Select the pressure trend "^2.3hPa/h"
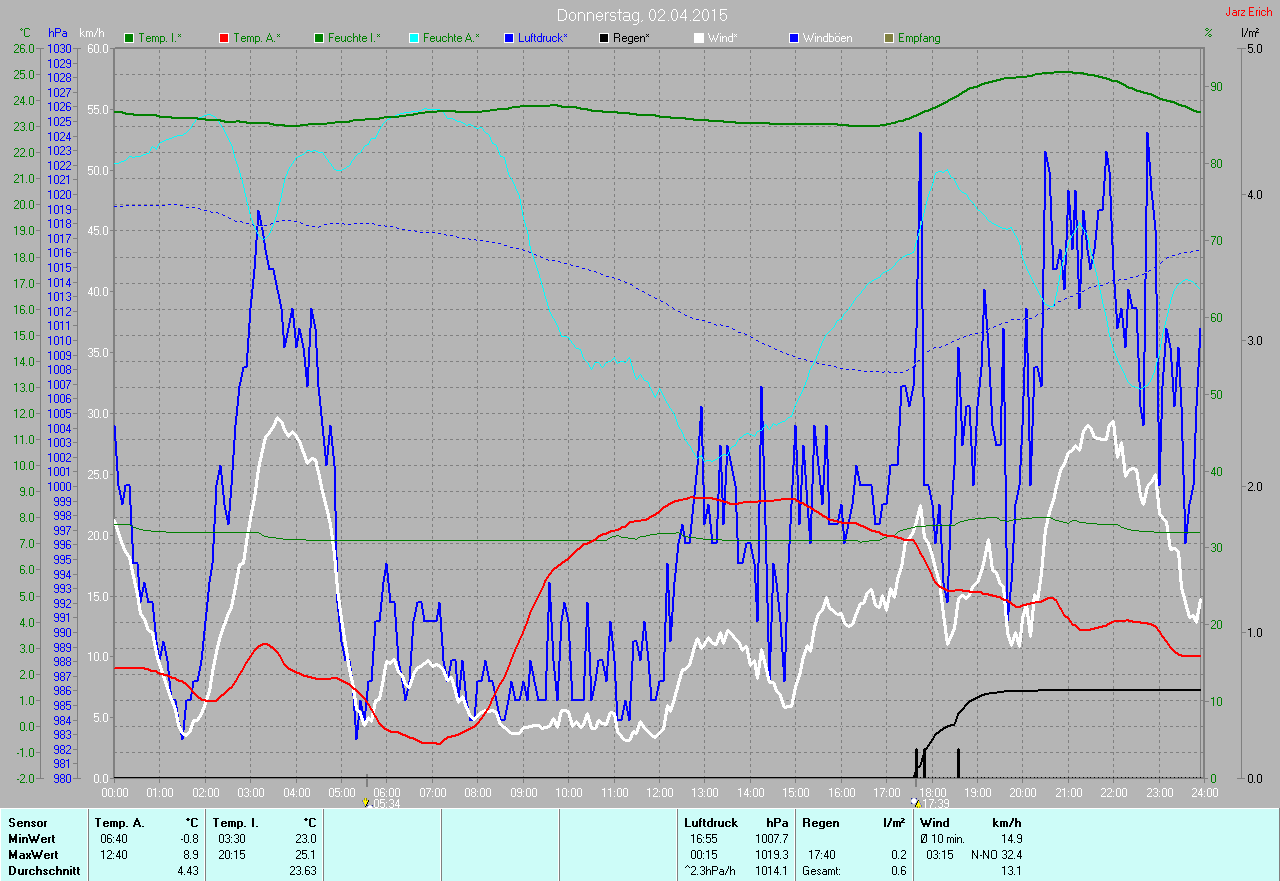 710,871
